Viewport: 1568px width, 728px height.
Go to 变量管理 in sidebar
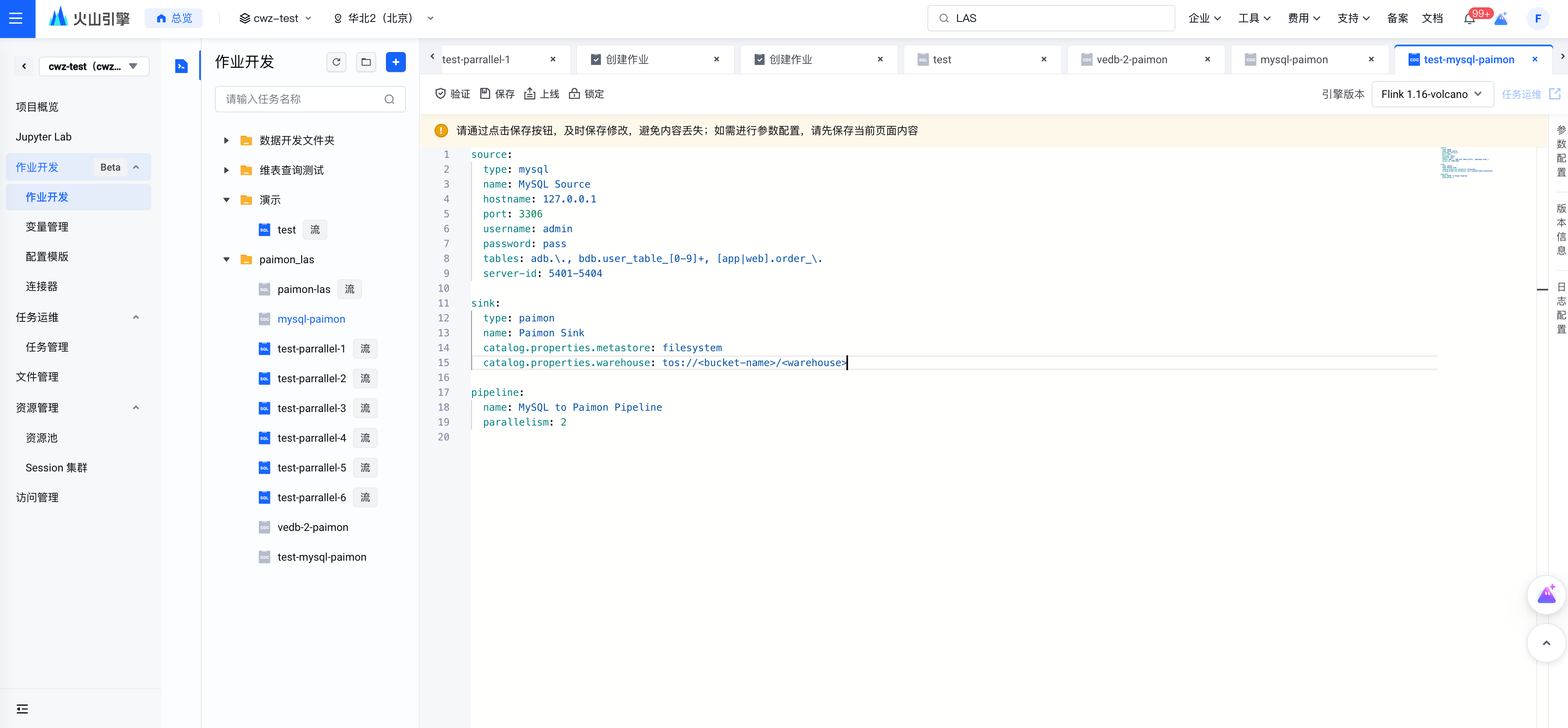[x=47, y=226]
